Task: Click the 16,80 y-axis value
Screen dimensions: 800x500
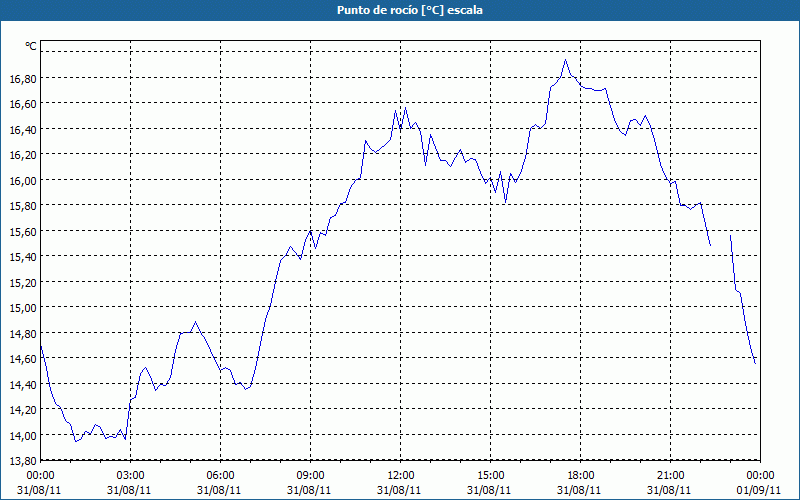Action: point(23,79)
